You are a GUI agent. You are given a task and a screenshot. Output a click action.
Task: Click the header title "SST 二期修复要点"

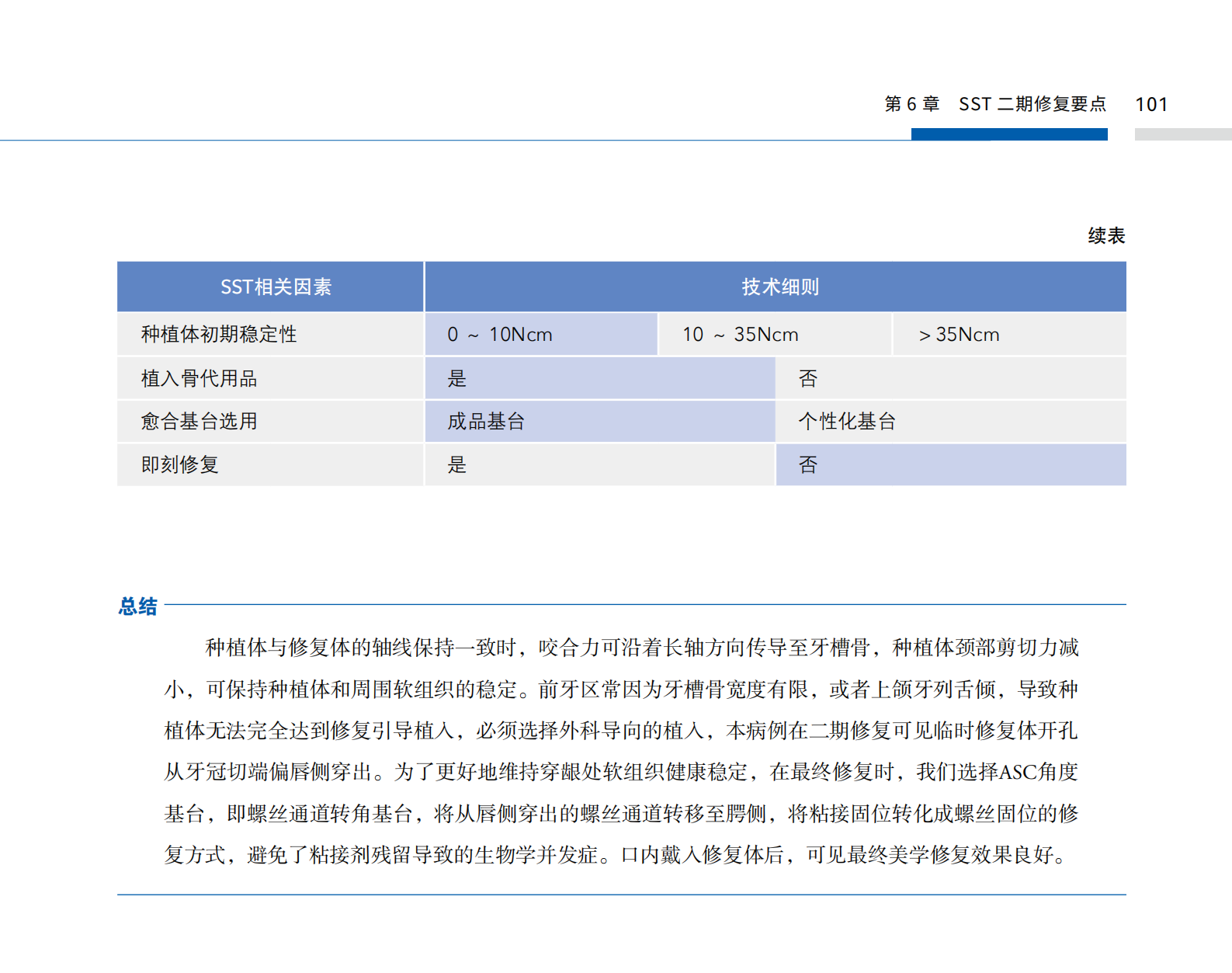[x=1032, y=104]
